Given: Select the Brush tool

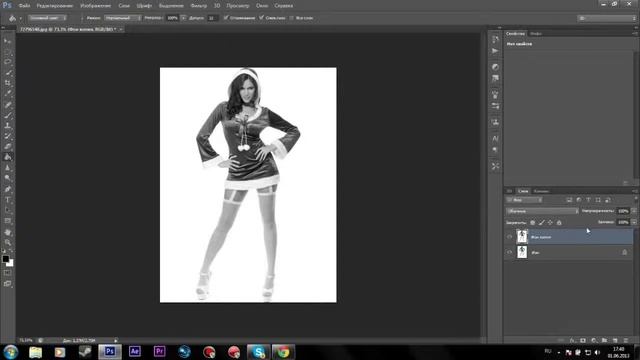Looking at the screenshot, I should tap(7, 116).
